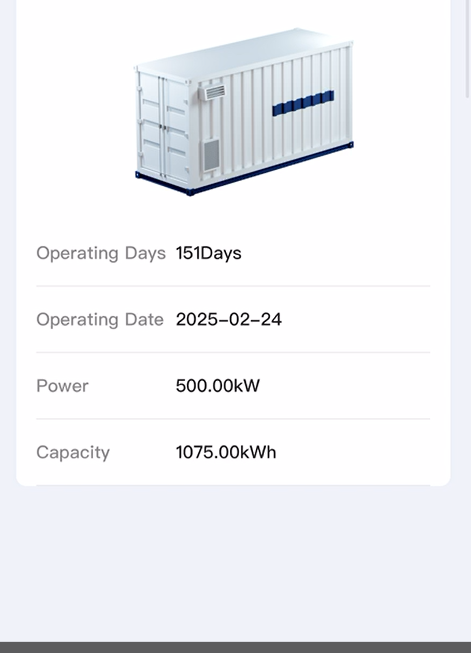
Task: Click the gray ventilation panel on container
Action: tap(211, 155)
